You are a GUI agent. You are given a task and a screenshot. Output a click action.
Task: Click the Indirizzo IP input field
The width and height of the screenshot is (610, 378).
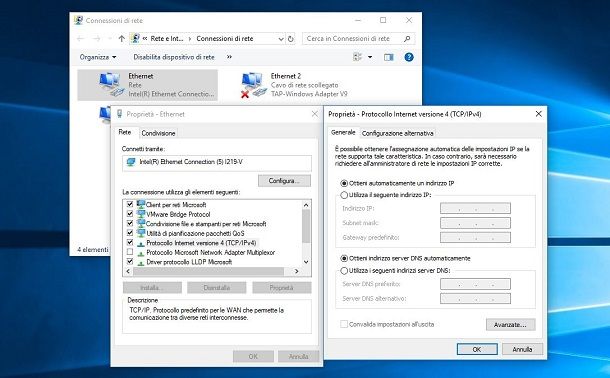click(x=475, y=208)
